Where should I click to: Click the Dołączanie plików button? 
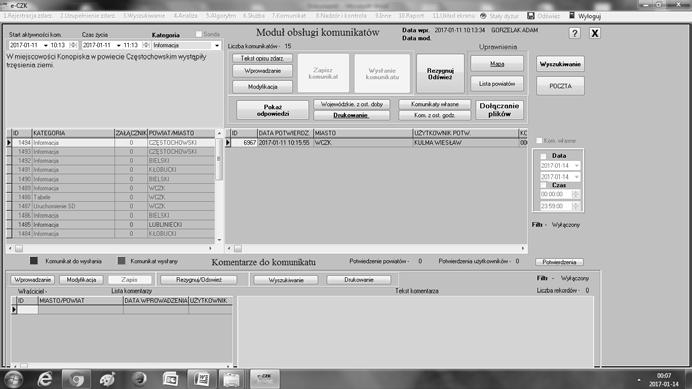(499, 110)
